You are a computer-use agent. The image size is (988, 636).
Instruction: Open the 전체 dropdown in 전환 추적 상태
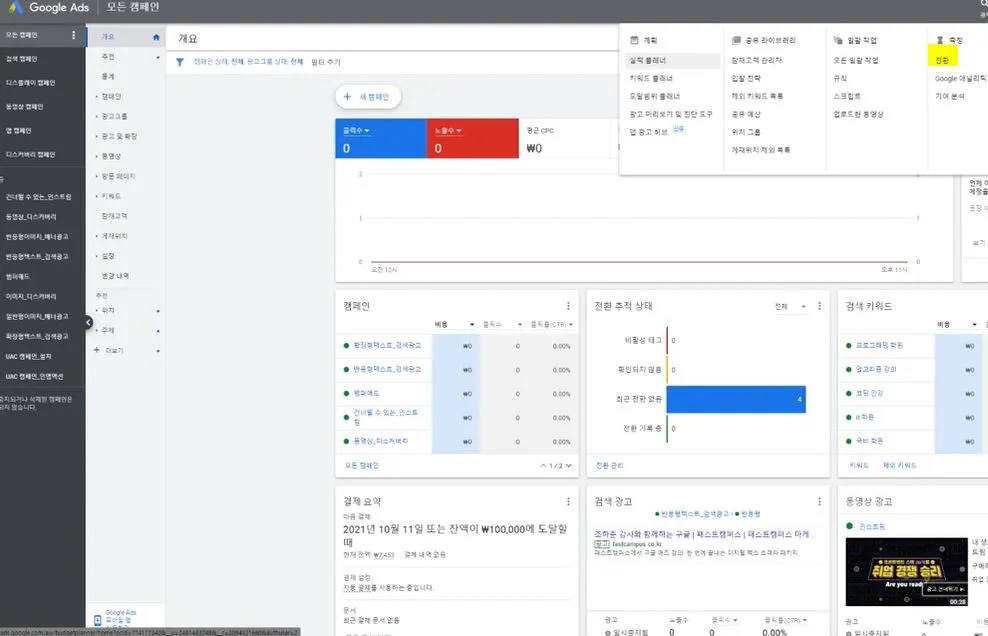point(790,306)
